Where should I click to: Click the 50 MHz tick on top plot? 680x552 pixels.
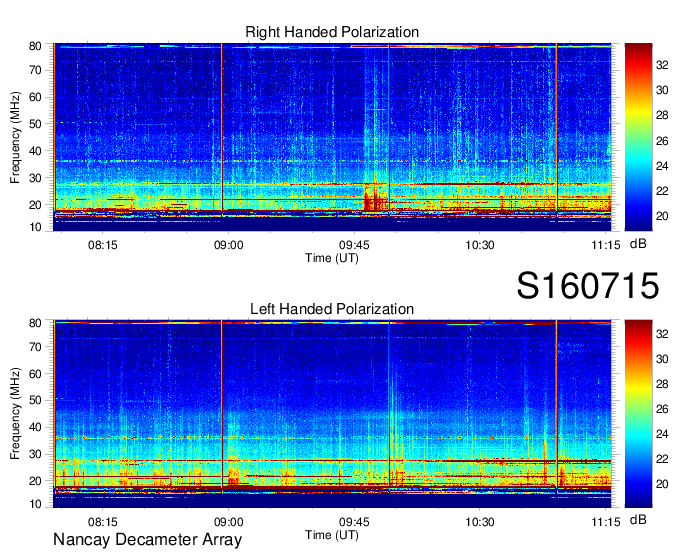(x=35, y=124)
